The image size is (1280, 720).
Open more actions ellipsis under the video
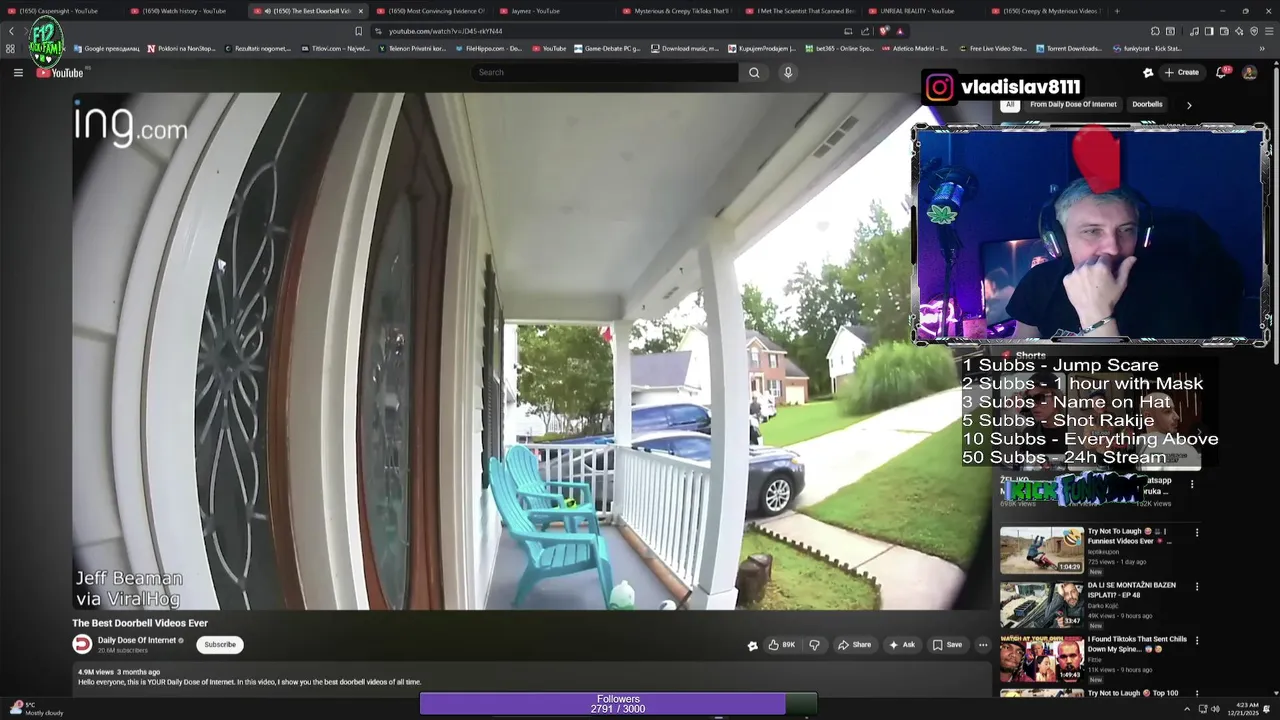coord(983,645)
